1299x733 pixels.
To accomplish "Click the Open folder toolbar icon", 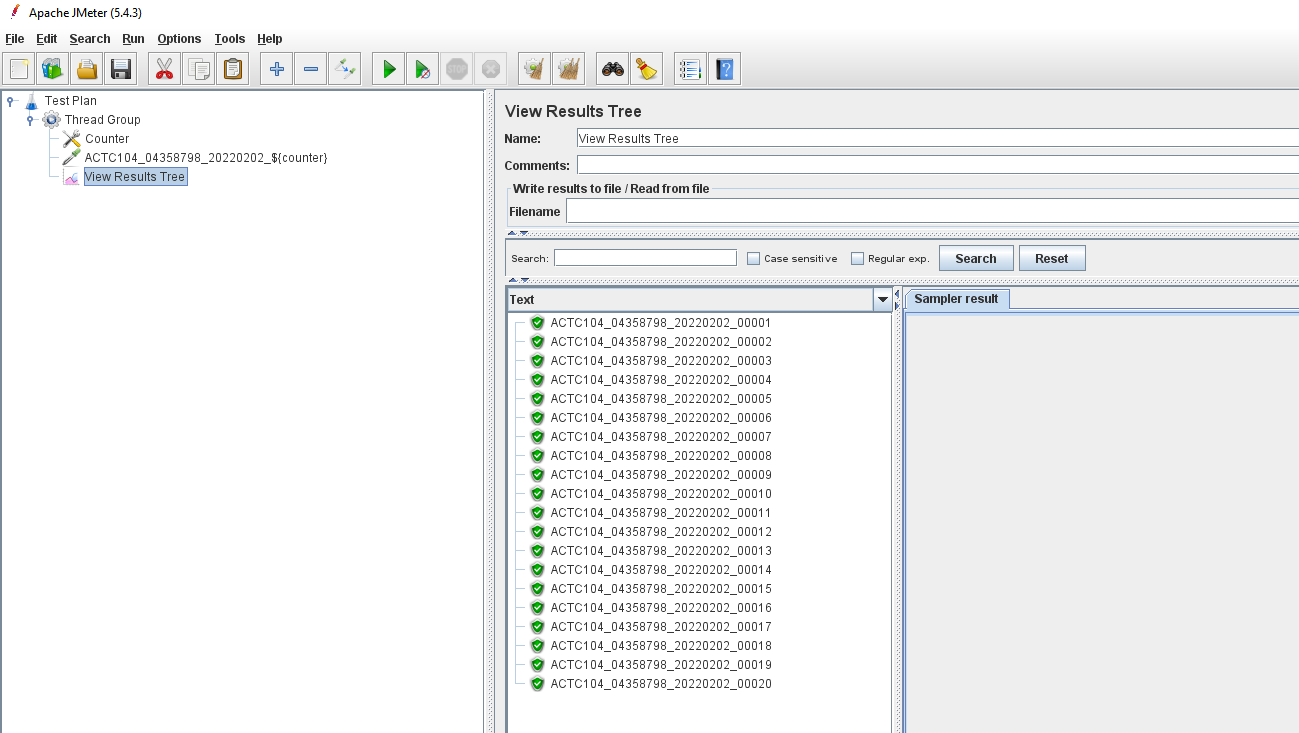I will (87, 69).
